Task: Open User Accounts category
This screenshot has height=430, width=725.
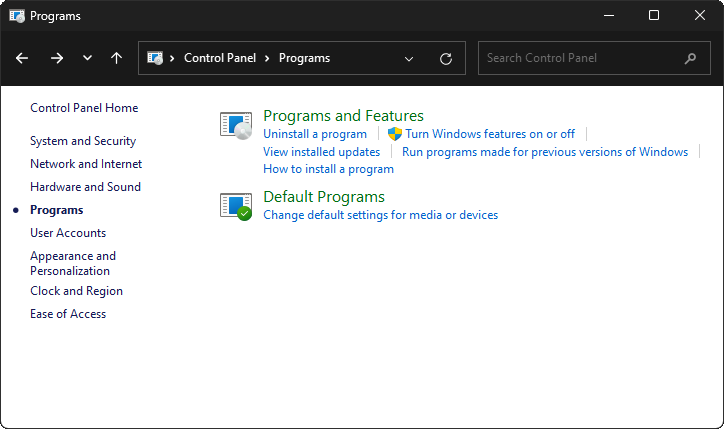Action: point(68,233)
